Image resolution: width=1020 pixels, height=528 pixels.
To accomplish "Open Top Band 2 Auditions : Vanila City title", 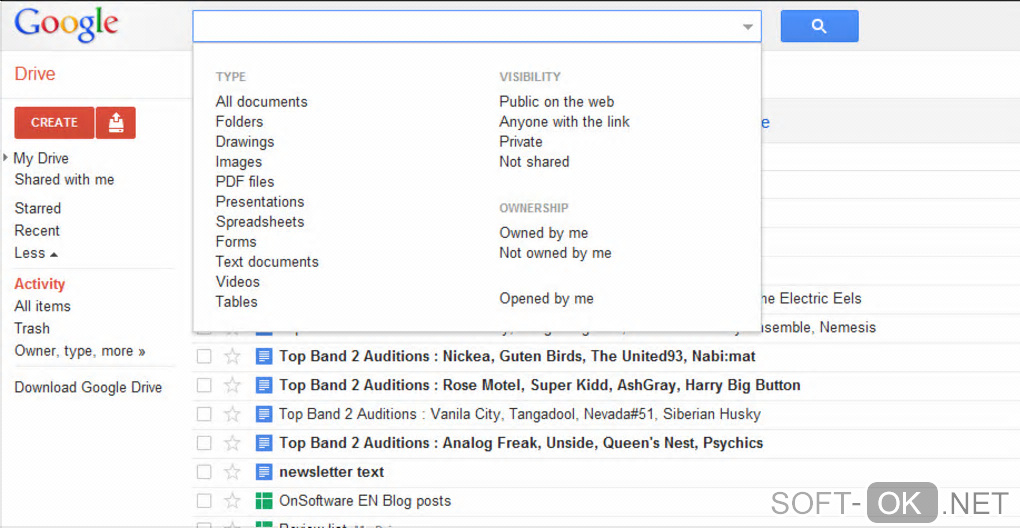I will (520, 414).
